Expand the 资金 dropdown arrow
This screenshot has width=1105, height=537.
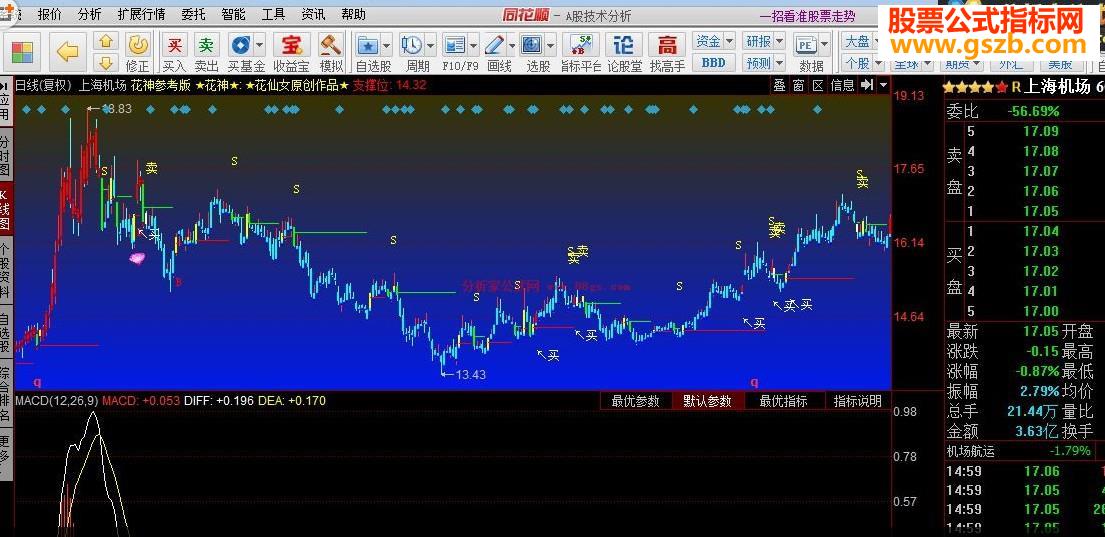(x=728, y=42)
